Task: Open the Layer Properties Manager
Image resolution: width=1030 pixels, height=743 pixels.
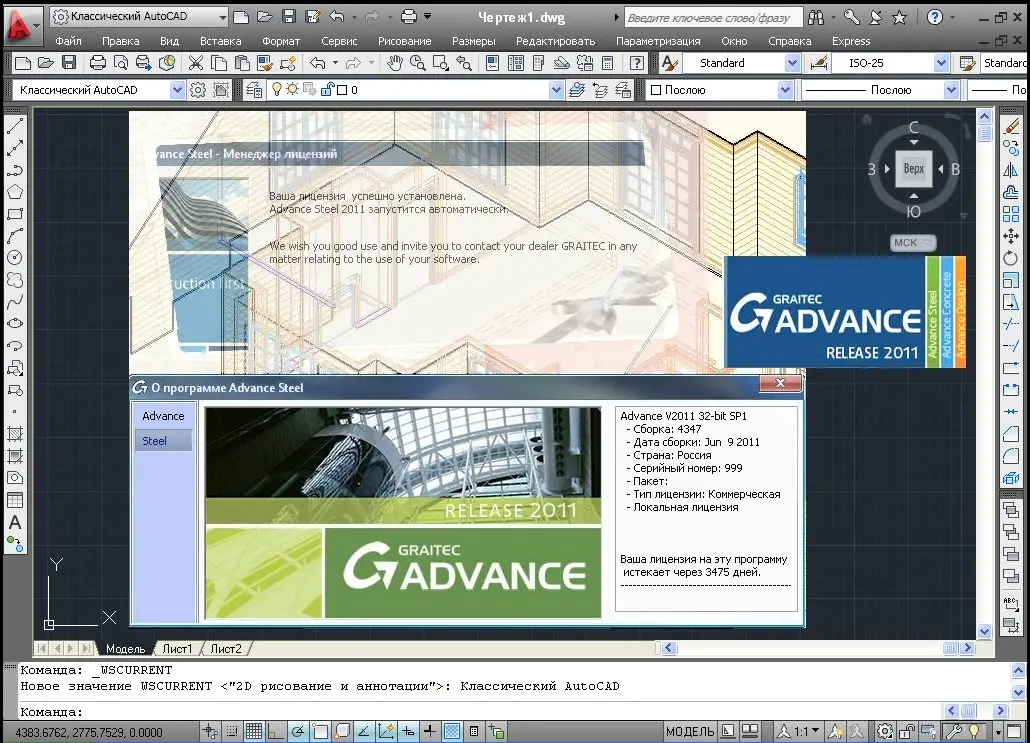Action: 254,89
